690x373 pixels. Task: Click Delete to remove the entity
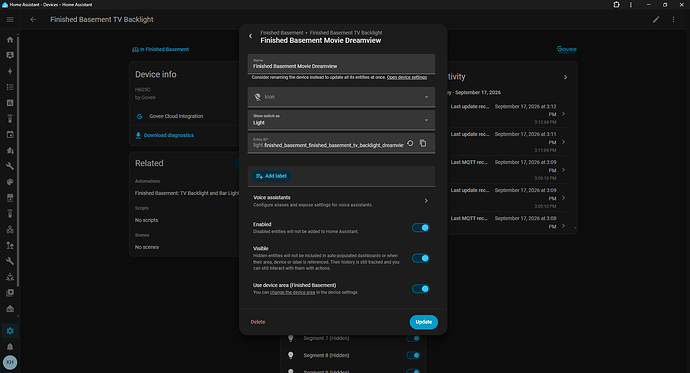(258, 322)
